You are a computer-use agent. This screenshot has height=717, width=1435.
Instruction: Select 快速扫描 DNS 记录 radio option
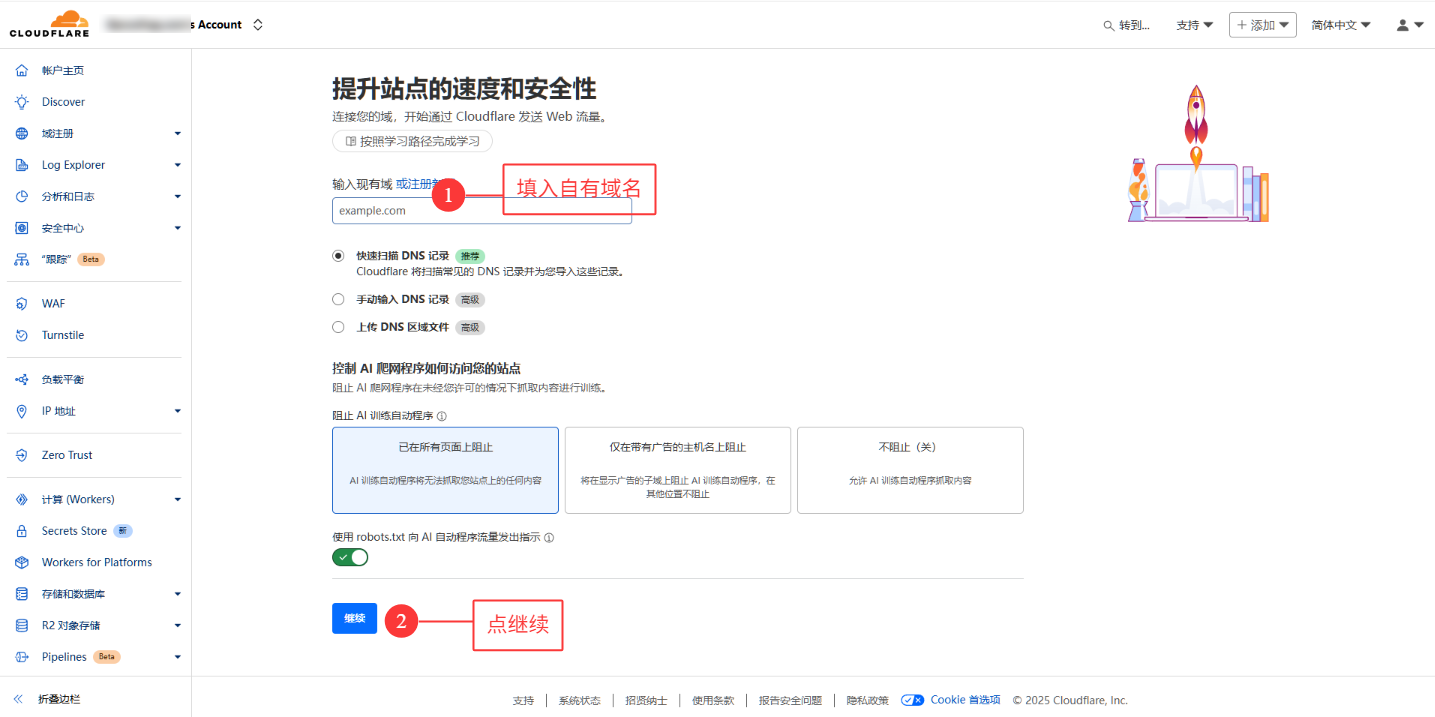pos(338,256)
